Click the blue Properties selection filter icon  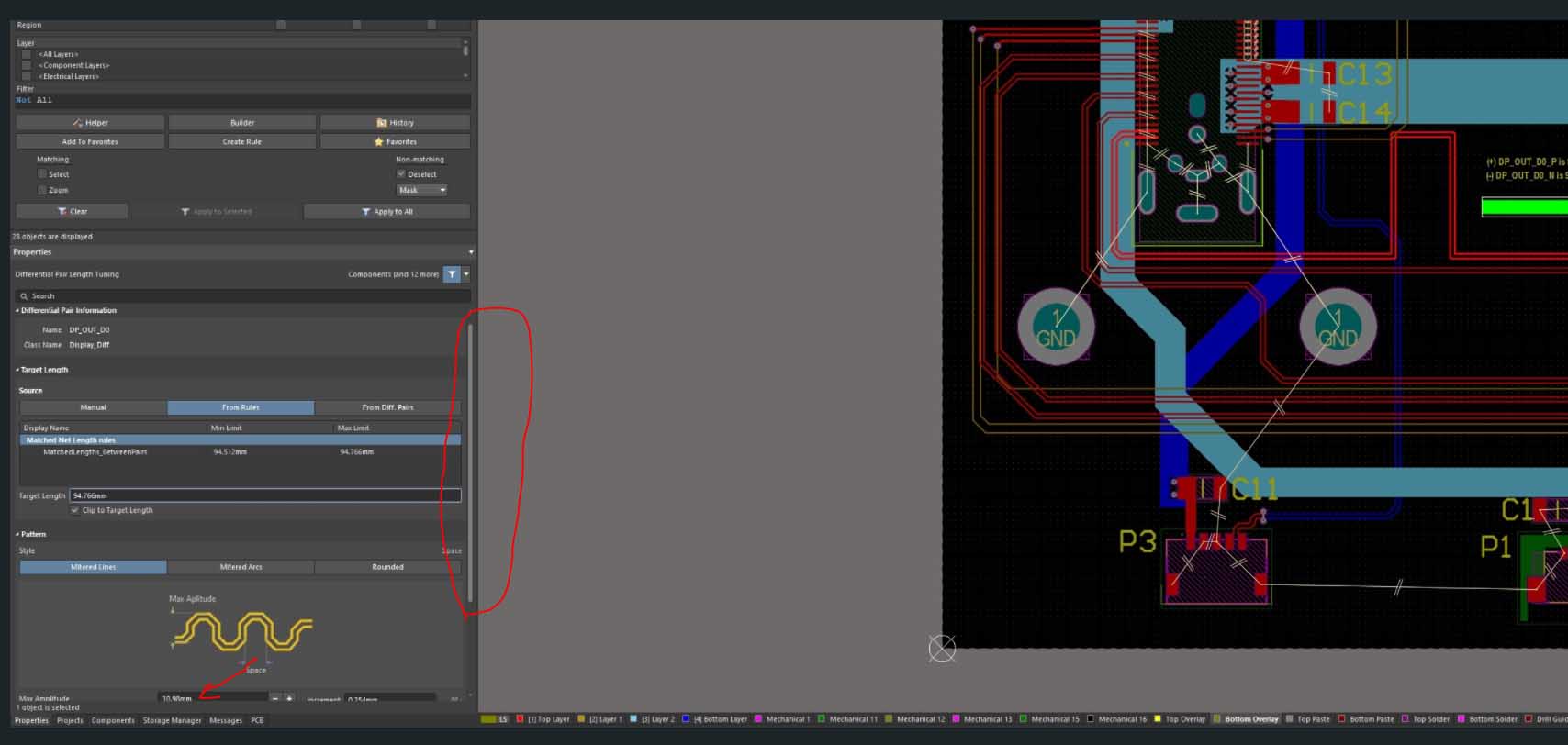[x=452, y=274]
